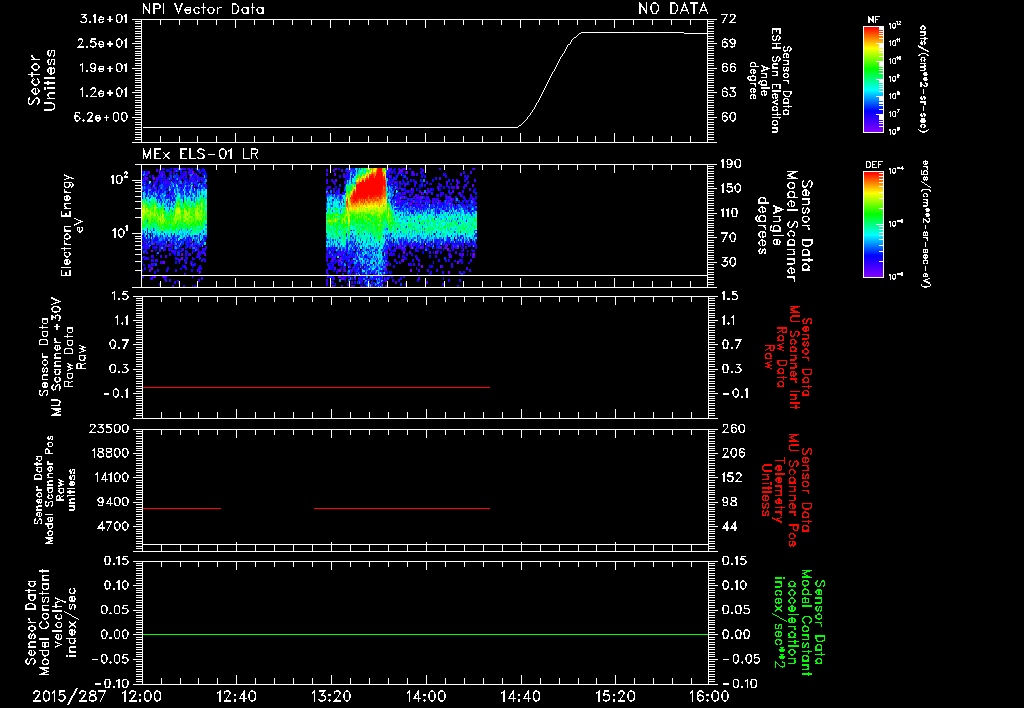The image size is (1024, 708).
Task: Click the 44 telemetry tick value
Action: click(x=729, y=526)
